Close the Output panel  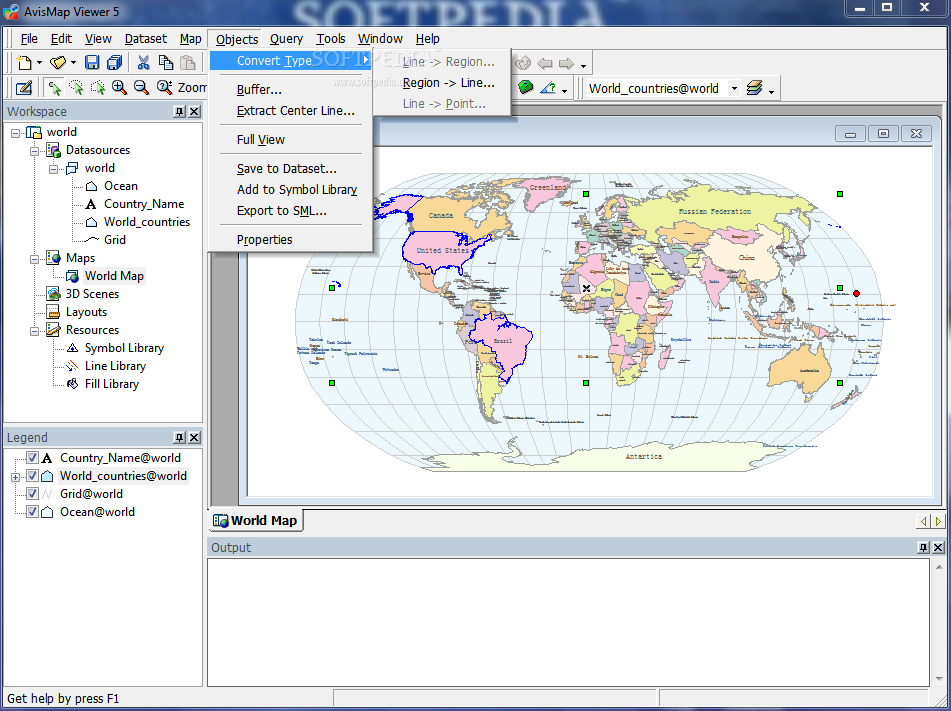(938, 548)
